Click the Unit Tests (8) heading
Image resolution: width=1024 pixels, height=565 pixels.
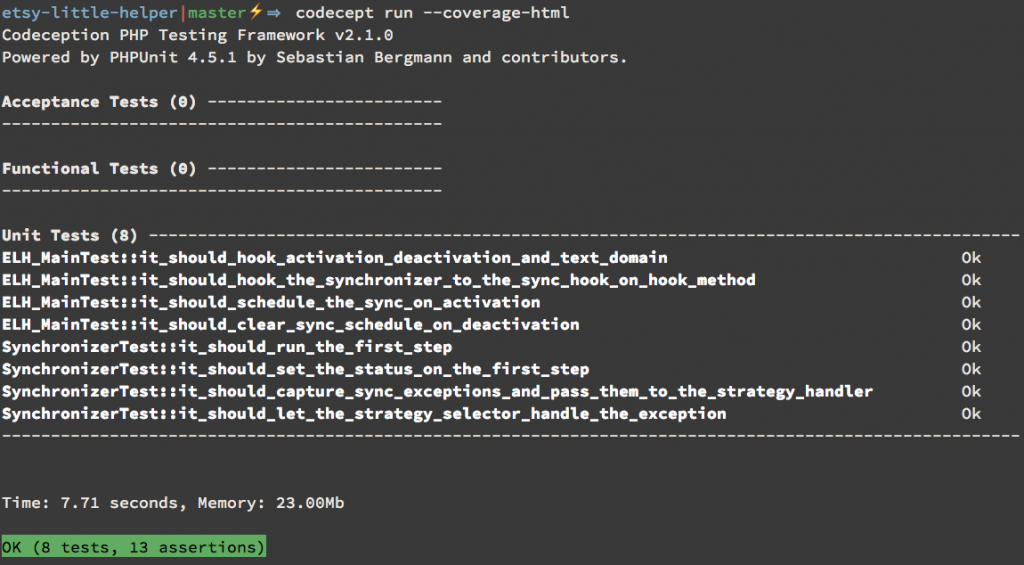pos(69,235)
